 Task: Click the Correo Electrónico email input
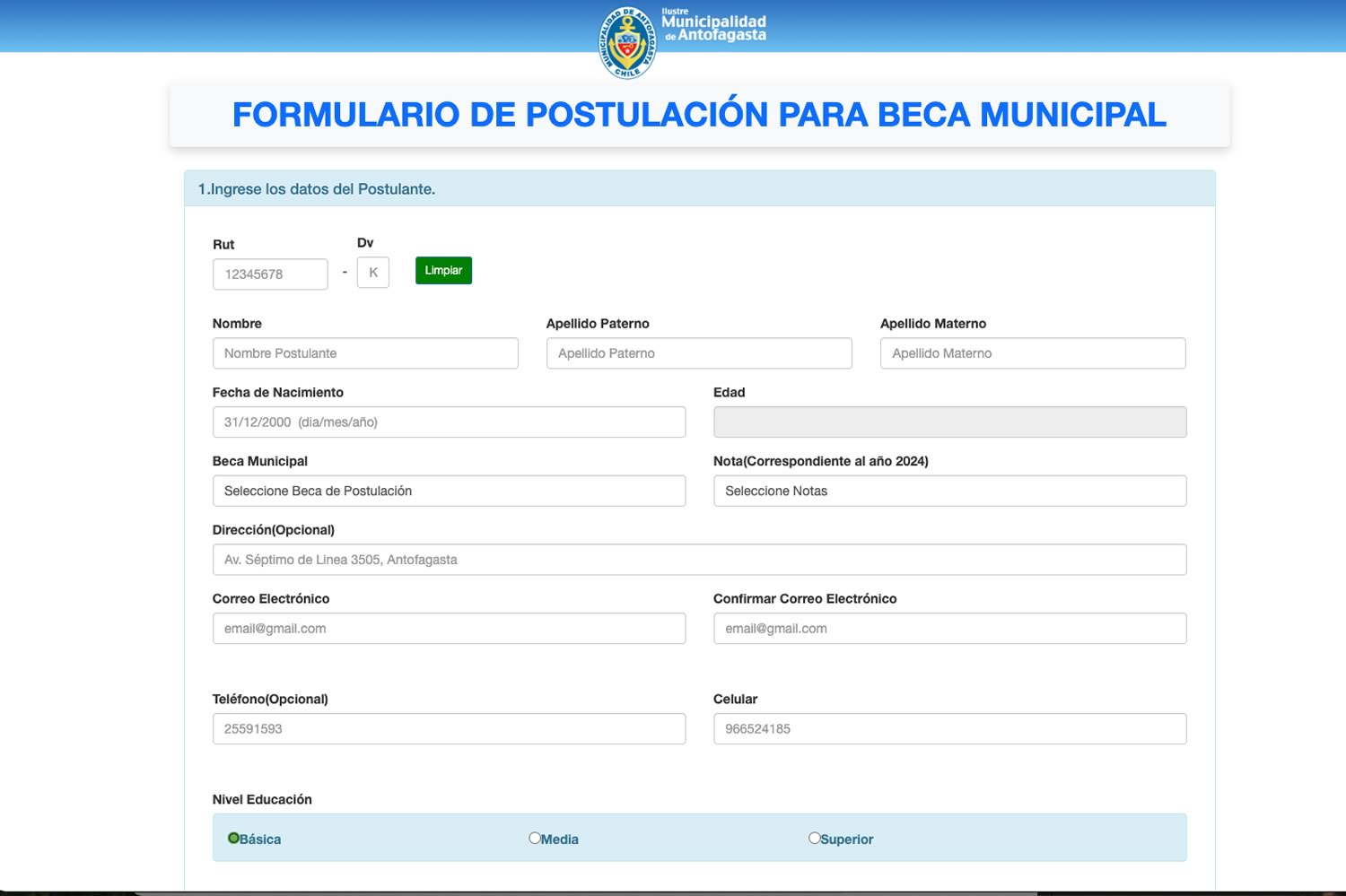[x=449, y=629]
